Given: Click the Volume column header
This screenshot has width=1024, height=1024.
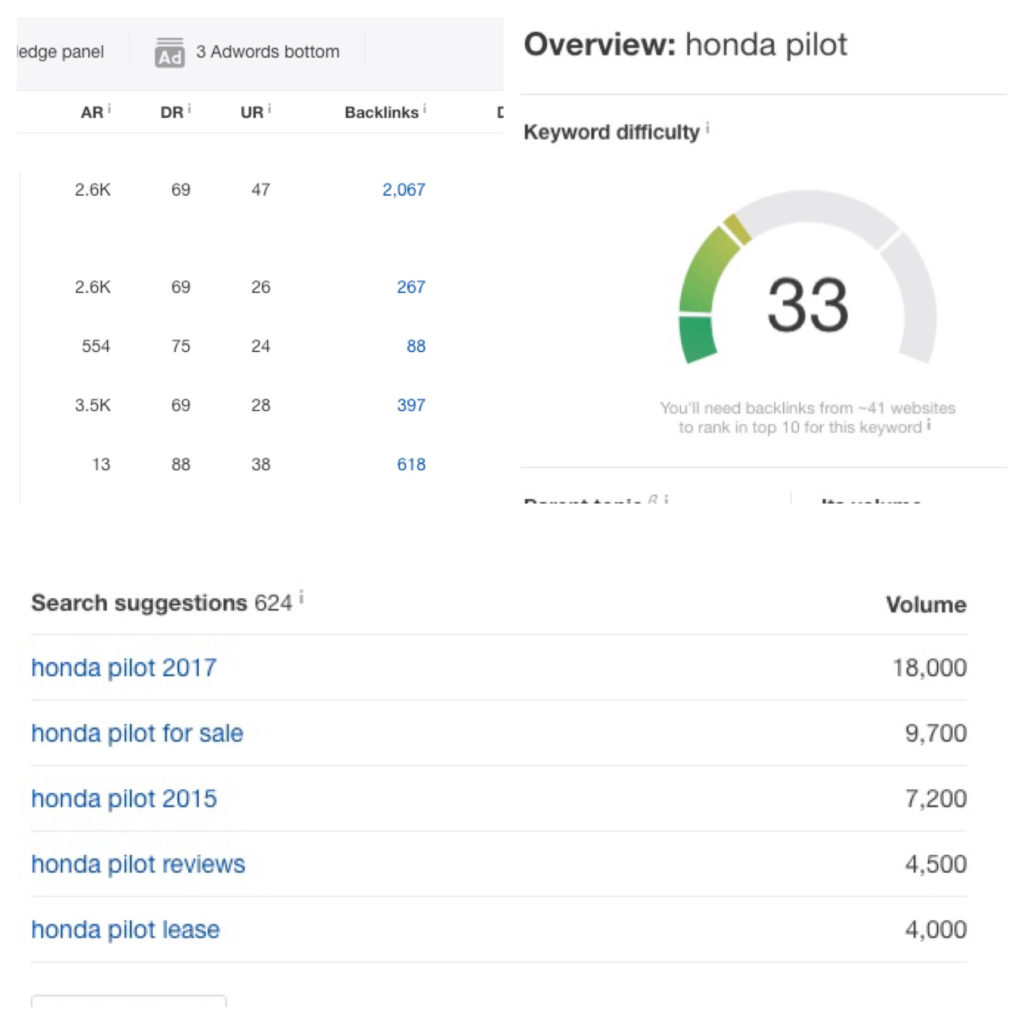Looking at the screenshot, I should 926,605.
